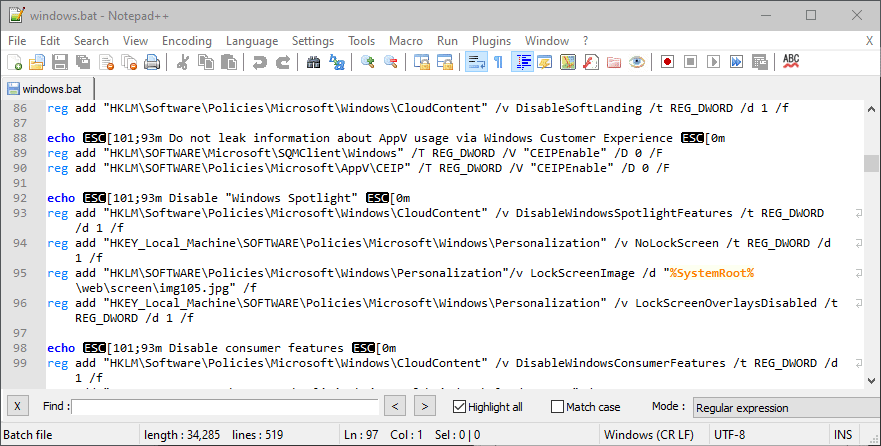Screen dimensions: 881x446
Task: Click the find next '>' button
Action: (425, 406)
